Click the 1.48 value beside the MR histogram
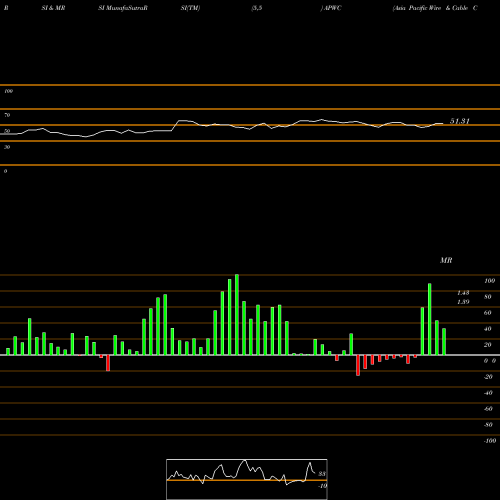This screenshot has width=500, height=500. (x=463, y=293)
